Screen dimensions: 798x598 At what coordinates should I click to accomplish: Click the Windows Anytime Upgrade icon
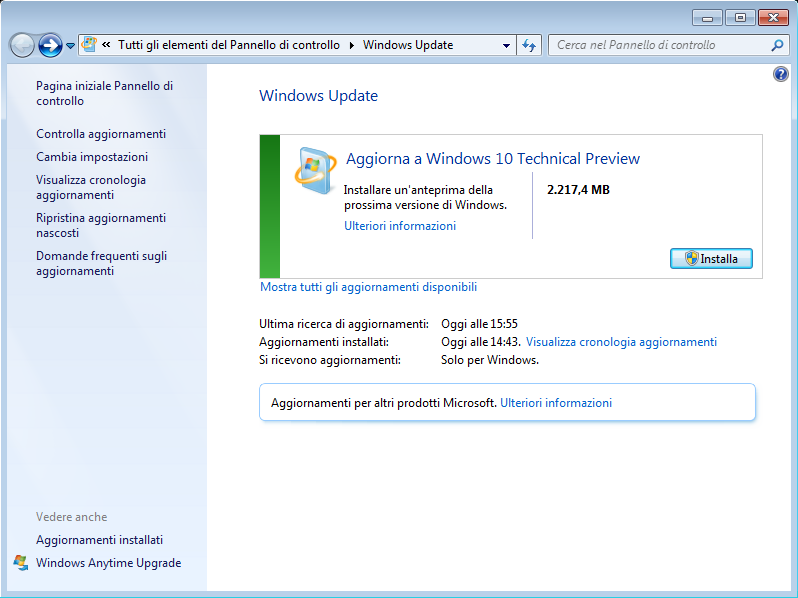(x=21, y=563)
